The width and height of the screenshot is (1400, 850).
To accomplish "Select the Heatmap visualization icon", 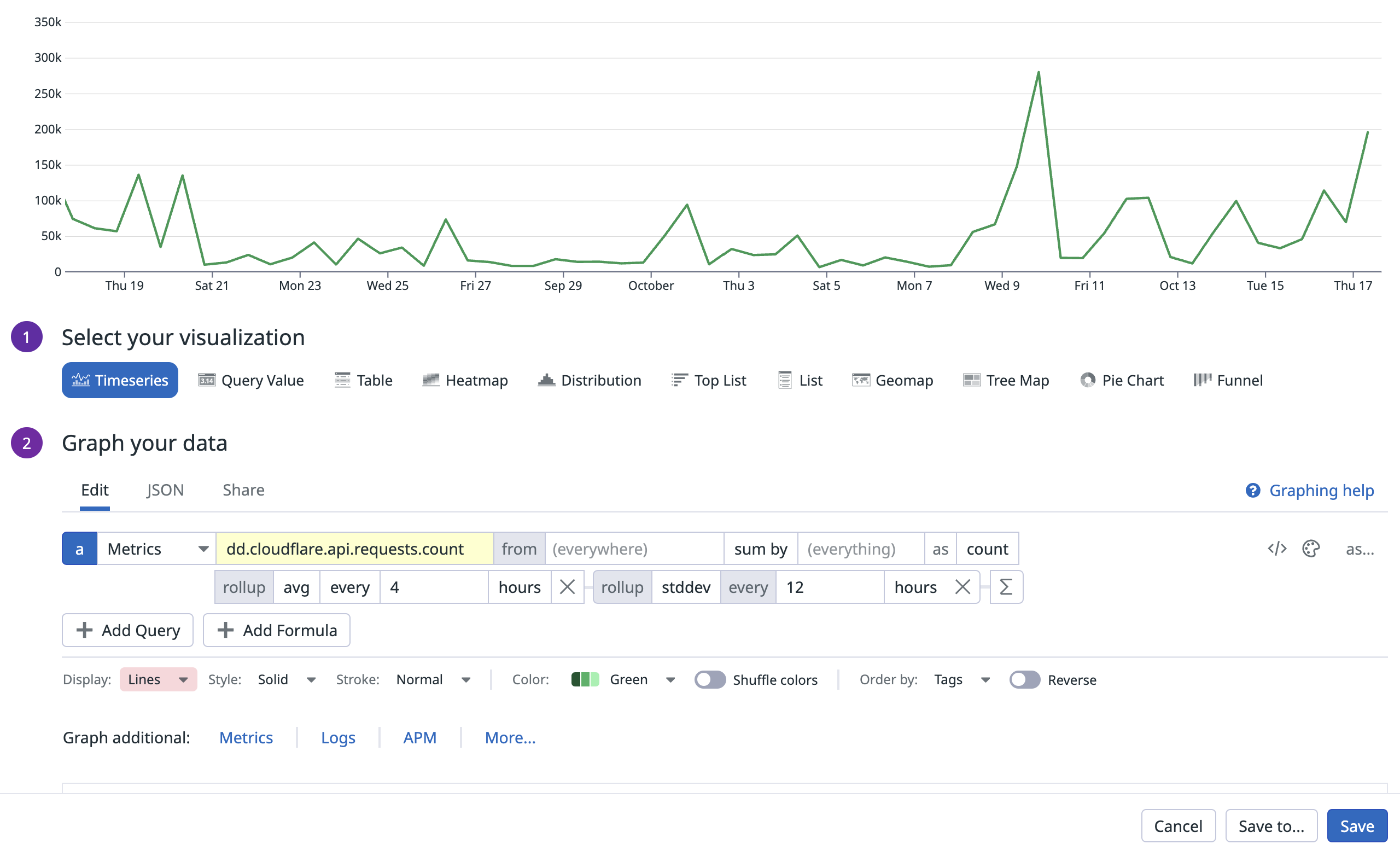I will tap(432, 380).
